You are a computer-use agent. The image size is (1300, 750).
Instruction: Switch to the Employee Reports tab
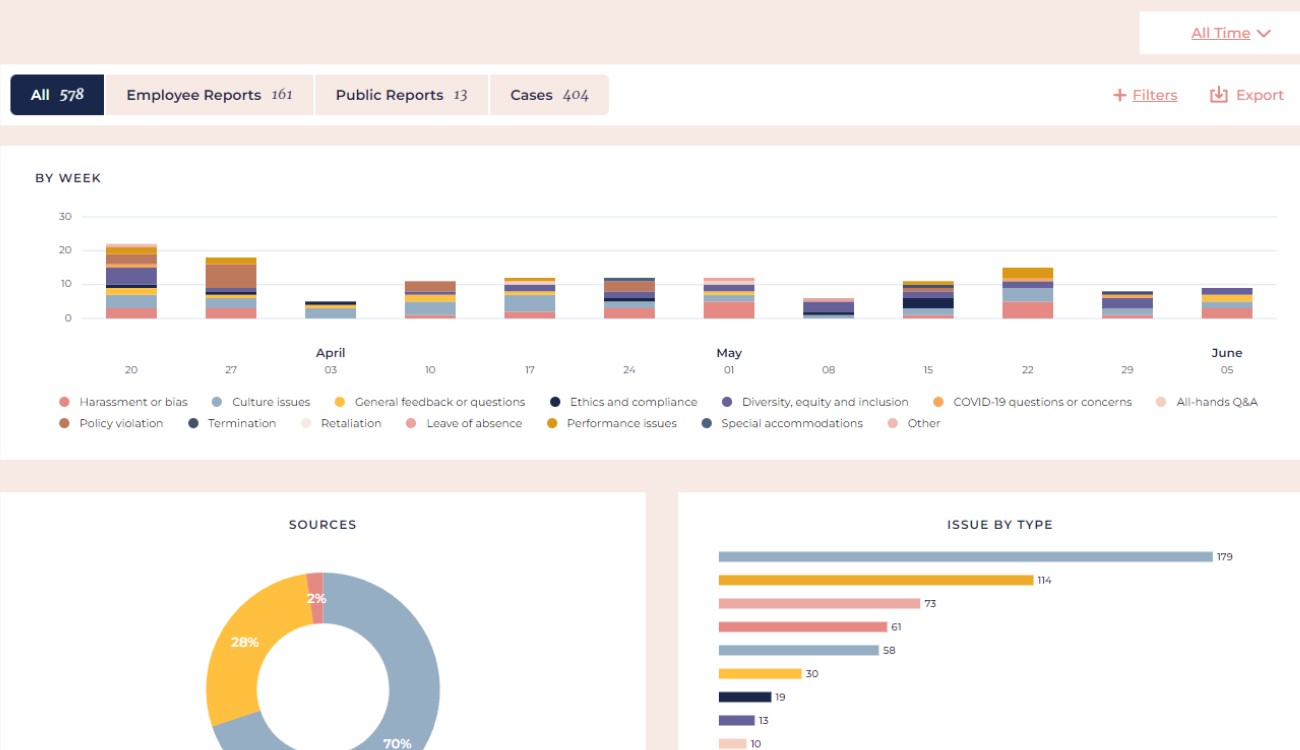(x=209, y=95)
